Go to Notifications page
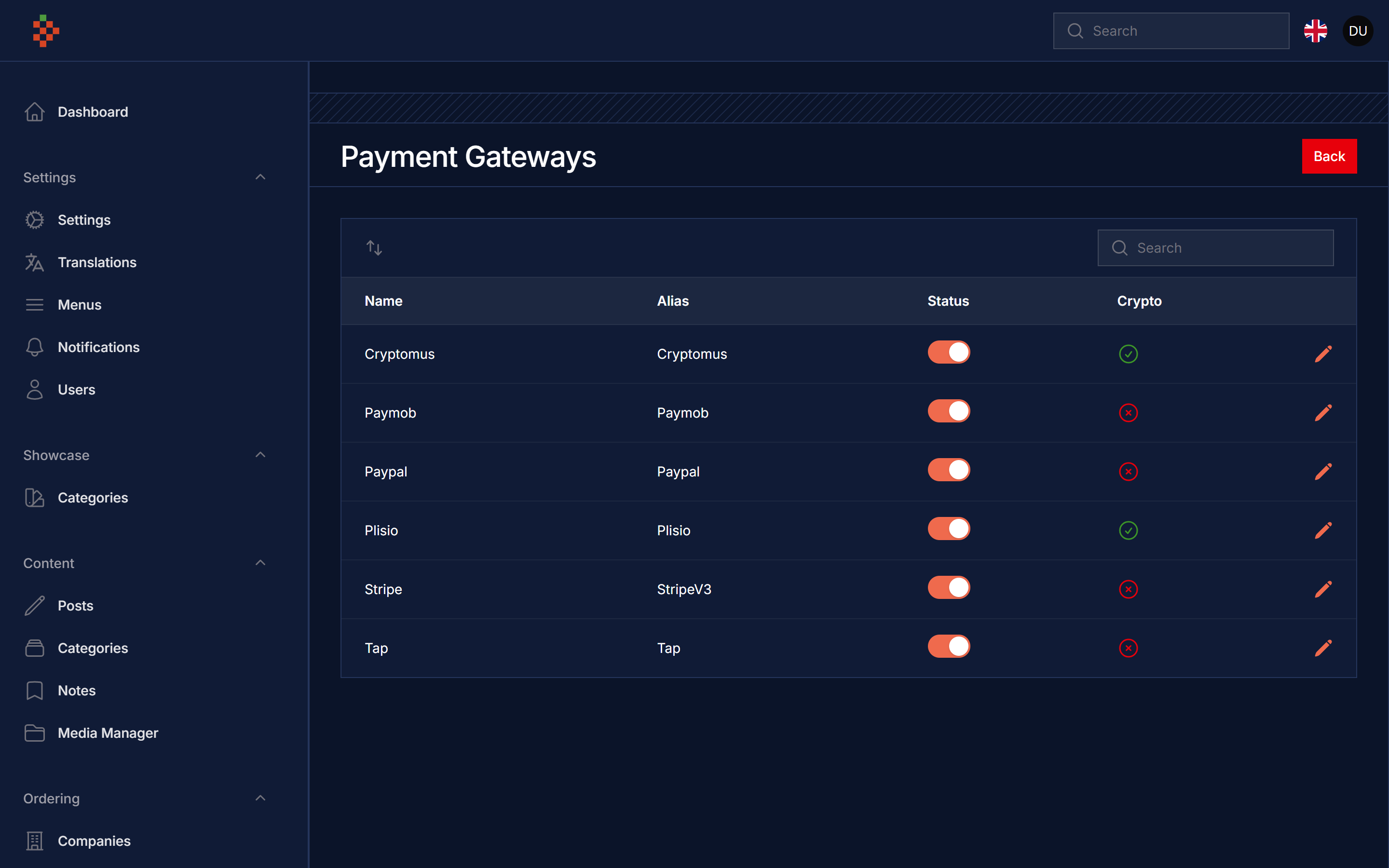Screen dimensions: 1389x868 [99, 347]
